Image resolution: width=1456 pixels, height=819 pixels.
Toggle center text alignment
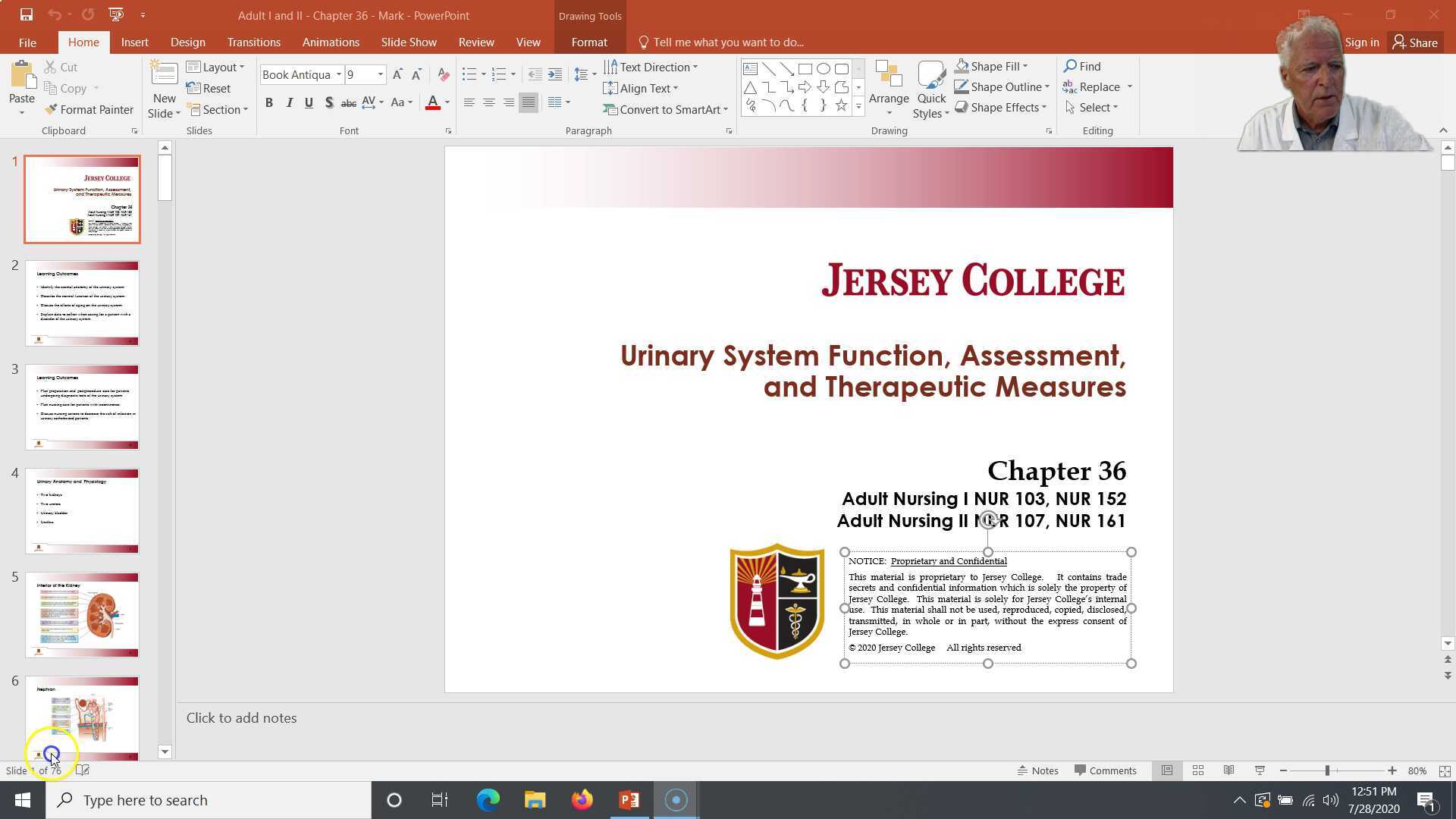click(489, 102)
